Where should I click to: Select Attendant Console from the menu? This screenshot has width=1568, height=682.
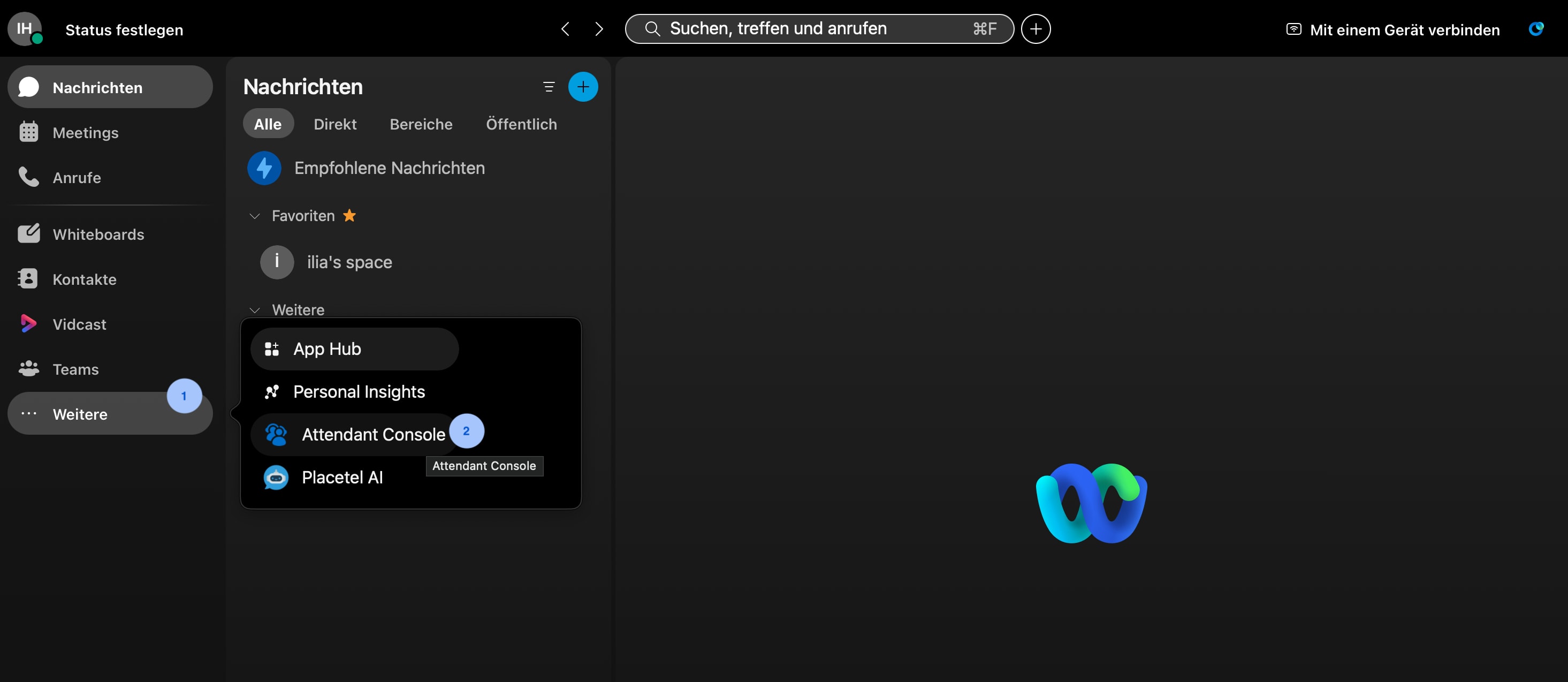pos(372,435)
